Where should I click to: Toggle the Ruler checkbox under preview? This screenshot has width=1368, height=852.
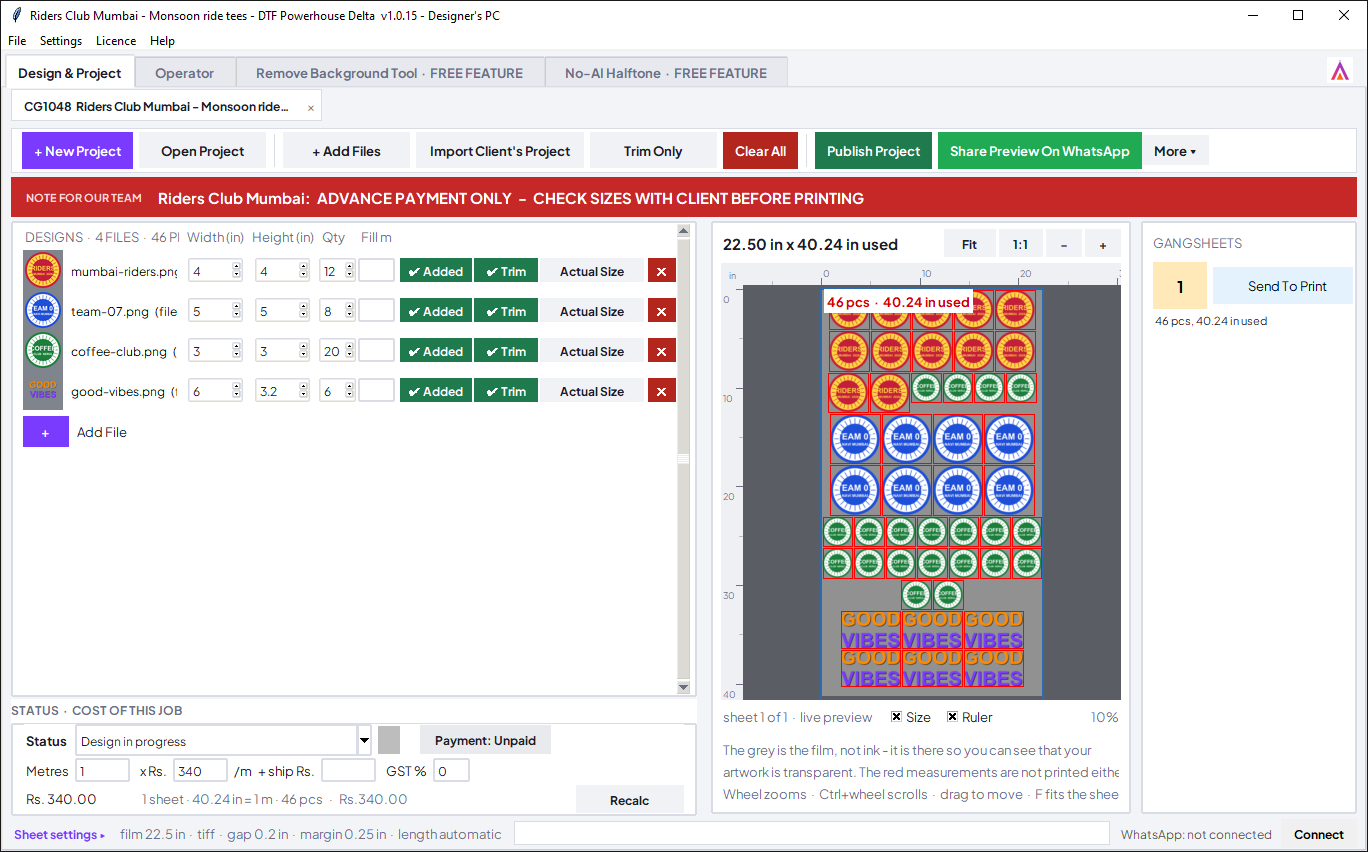pos(953,717)
